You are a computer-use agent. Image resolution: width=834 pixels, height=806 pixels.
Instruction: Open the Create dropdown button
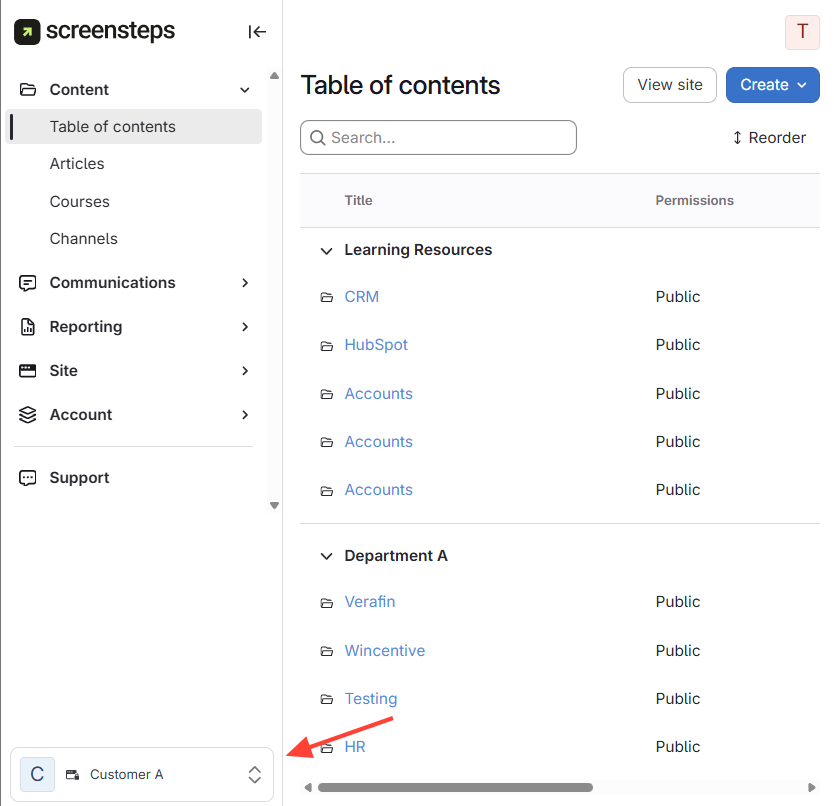coord(772,85)
